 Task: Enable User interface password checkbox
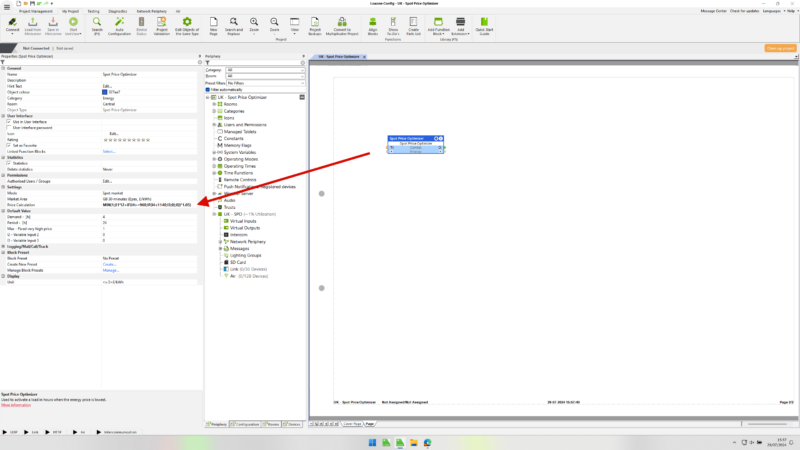[9, 128]
